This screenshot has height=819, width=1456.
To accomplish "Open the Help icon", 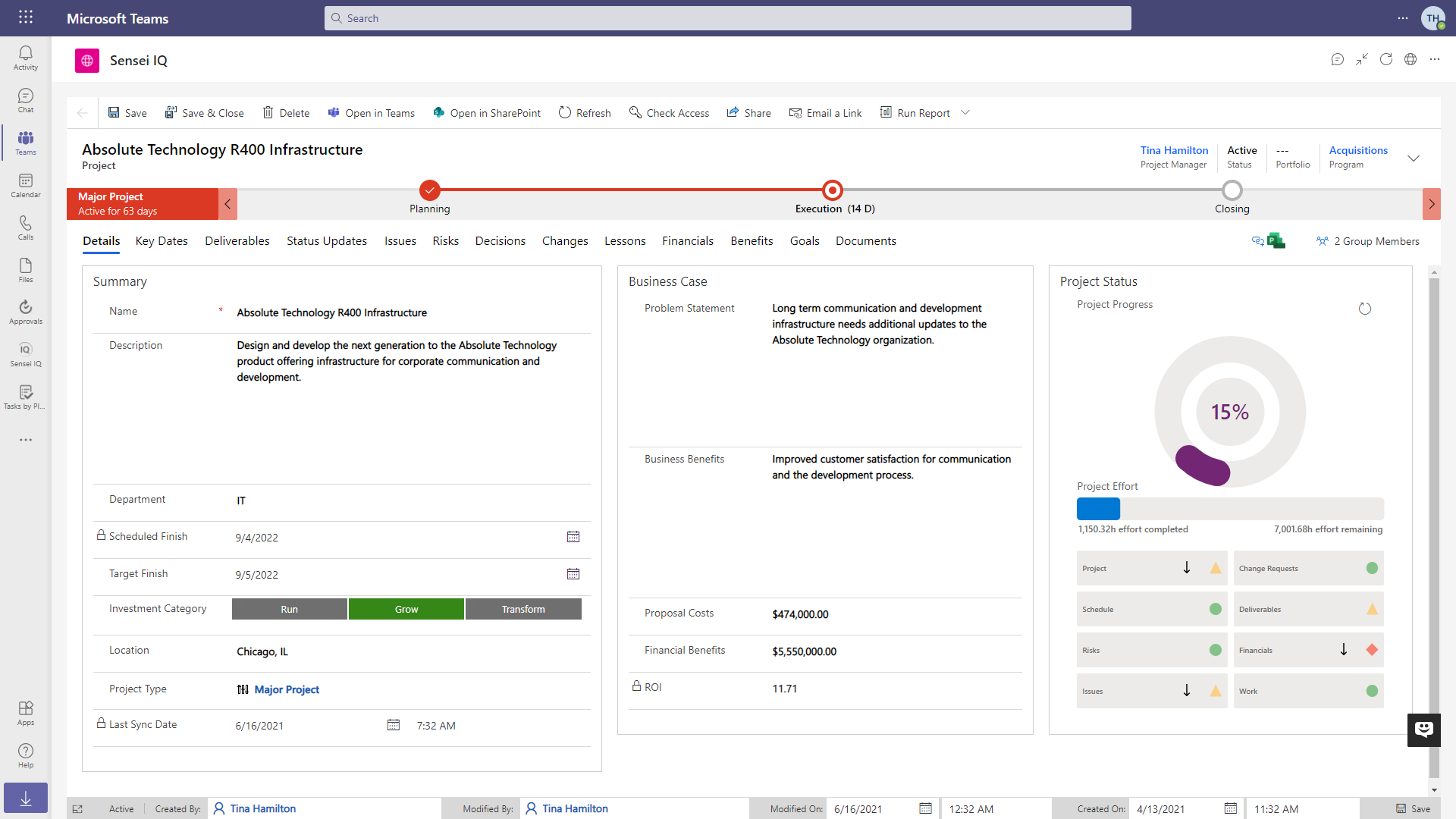I will 26,755.
